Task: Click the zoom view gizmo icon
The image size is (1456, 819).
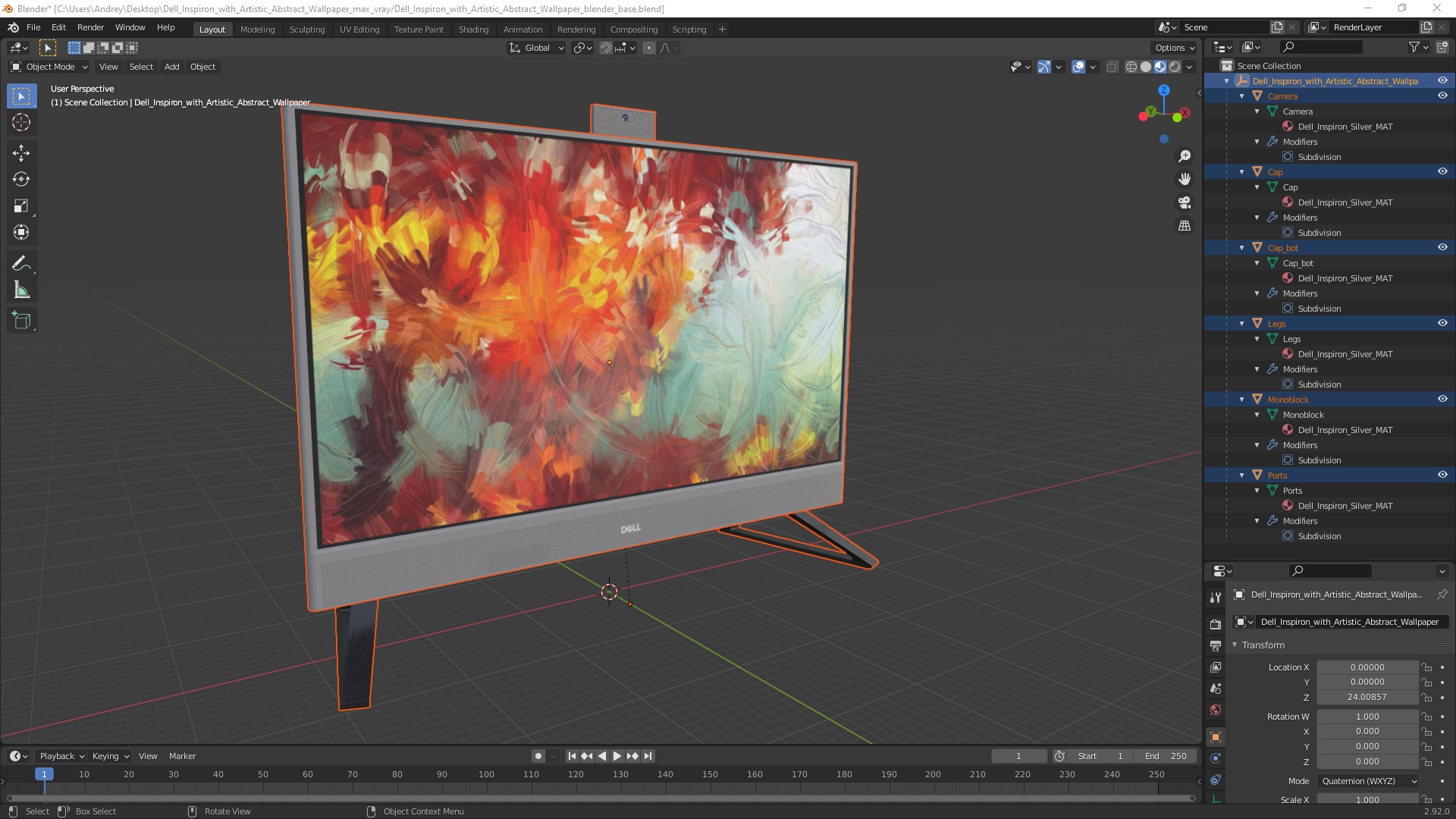Action: click(1184, 156)
